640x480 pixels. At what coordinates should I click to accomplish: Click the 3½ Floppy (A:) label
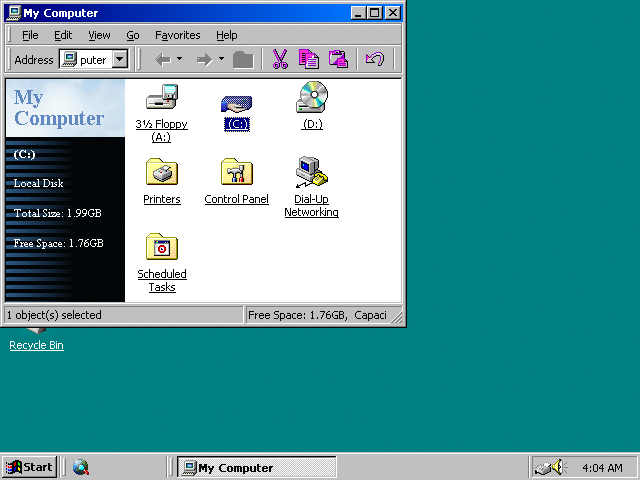point(161,130)
